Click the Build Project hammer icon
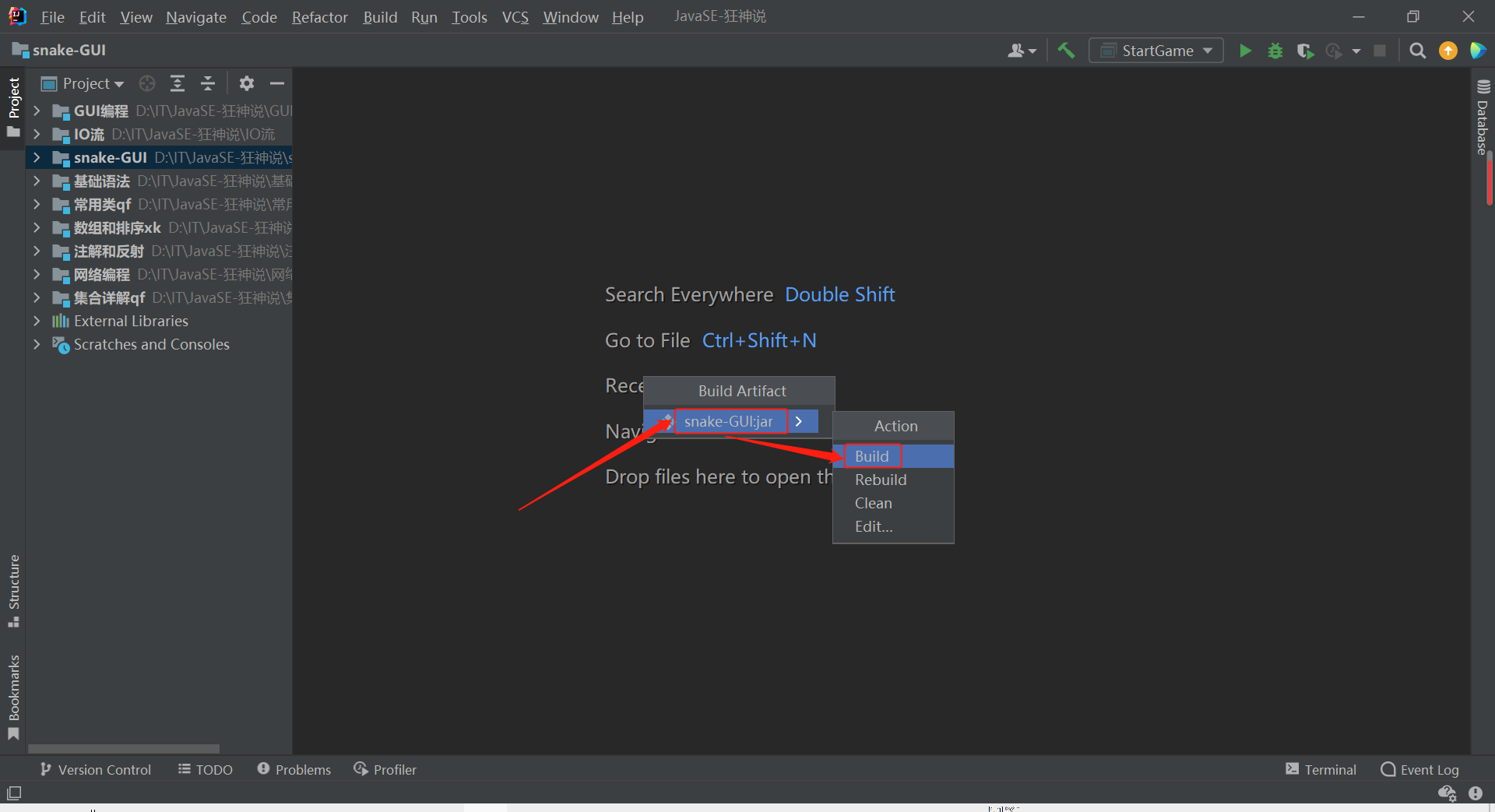1495x812 pixels. (x=1066, y=51)
